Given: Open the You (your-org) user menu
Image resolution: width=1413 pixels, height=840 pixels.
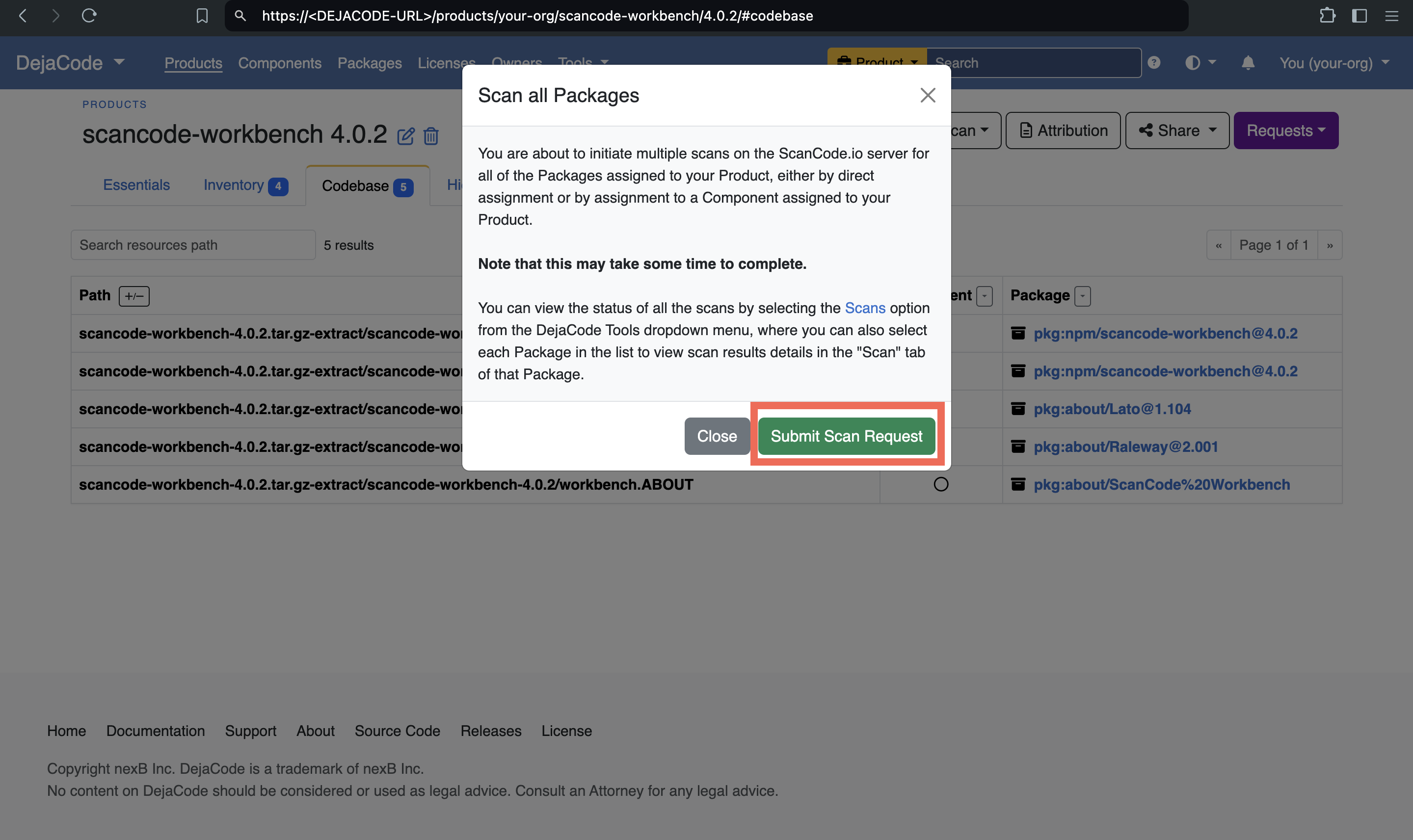Looking at the screenshot, I should 1334,63.
